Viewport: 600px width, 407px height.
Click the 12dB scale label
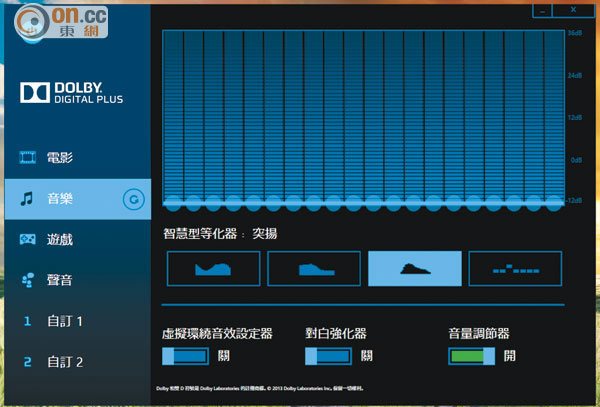tap(575, 117)
